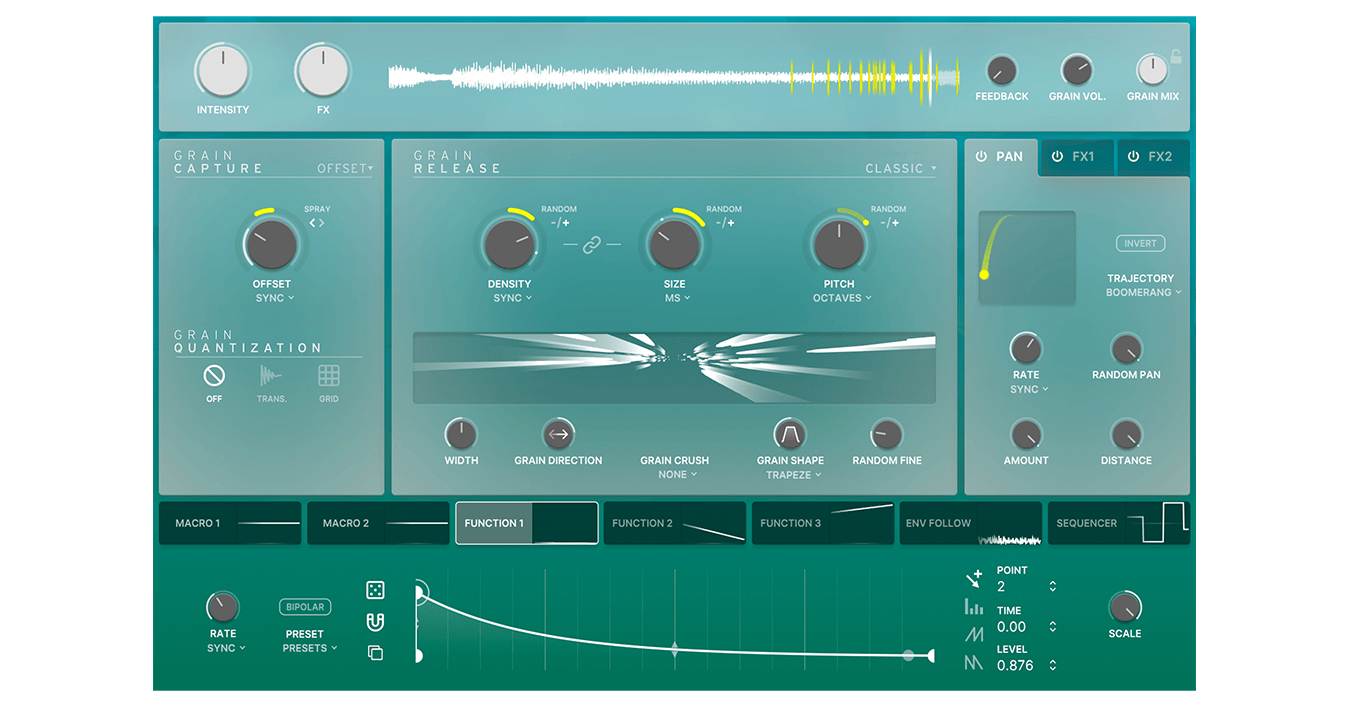Click the Invert button
Viewport: 1349px width, 717px height.
tap(1140, 244)
